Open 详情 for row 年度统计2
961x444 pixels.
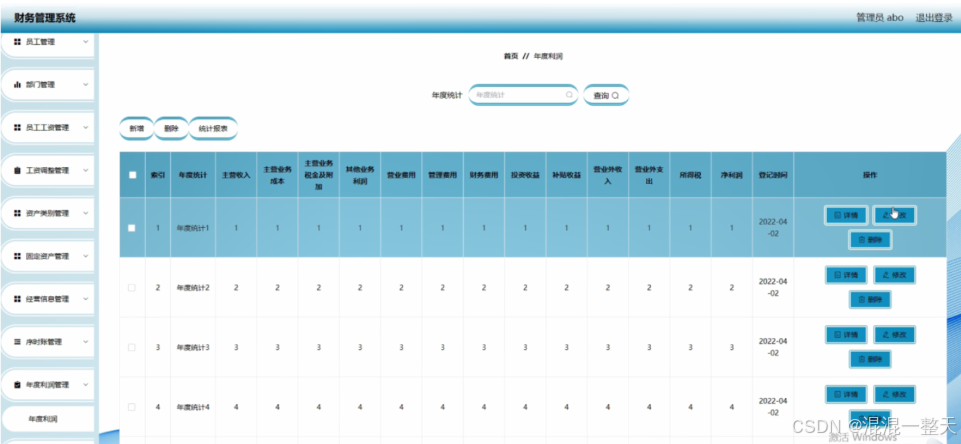click(846, 275)
